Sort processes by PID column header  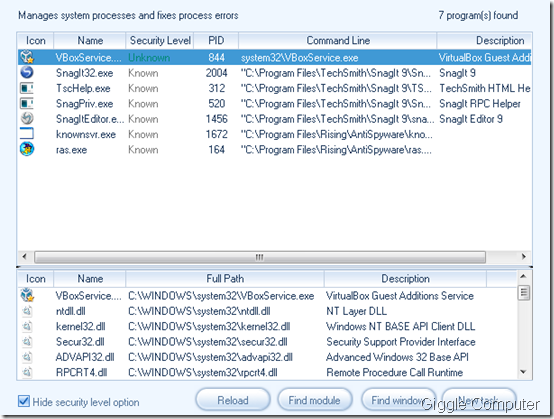click(216, 41)
